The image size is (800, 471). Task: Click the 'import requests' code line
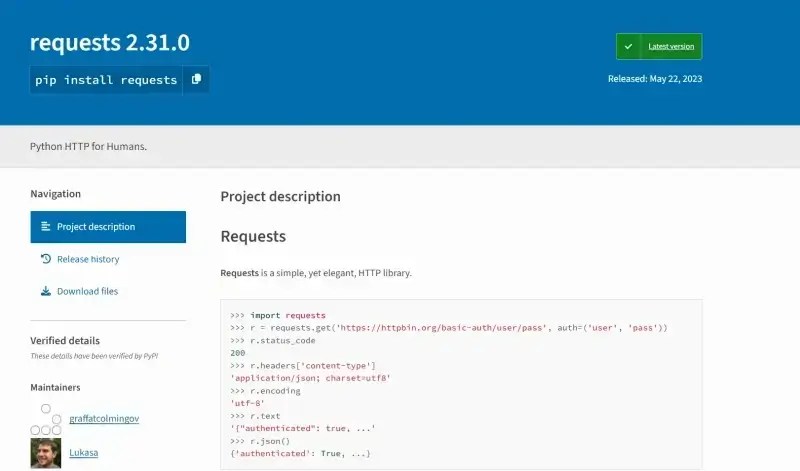tap(278, 315)
